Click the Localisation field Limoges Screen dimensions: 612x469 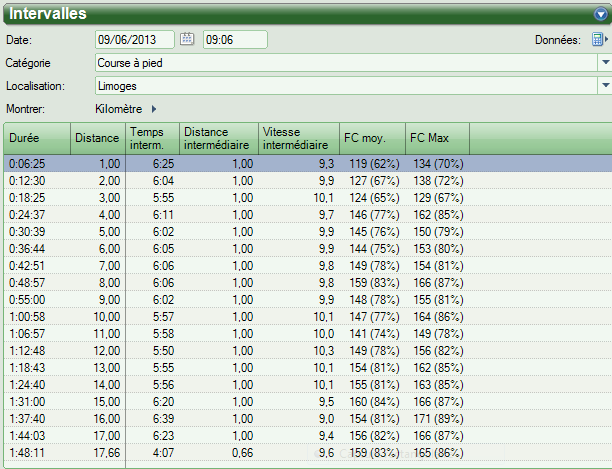(346, 85)
